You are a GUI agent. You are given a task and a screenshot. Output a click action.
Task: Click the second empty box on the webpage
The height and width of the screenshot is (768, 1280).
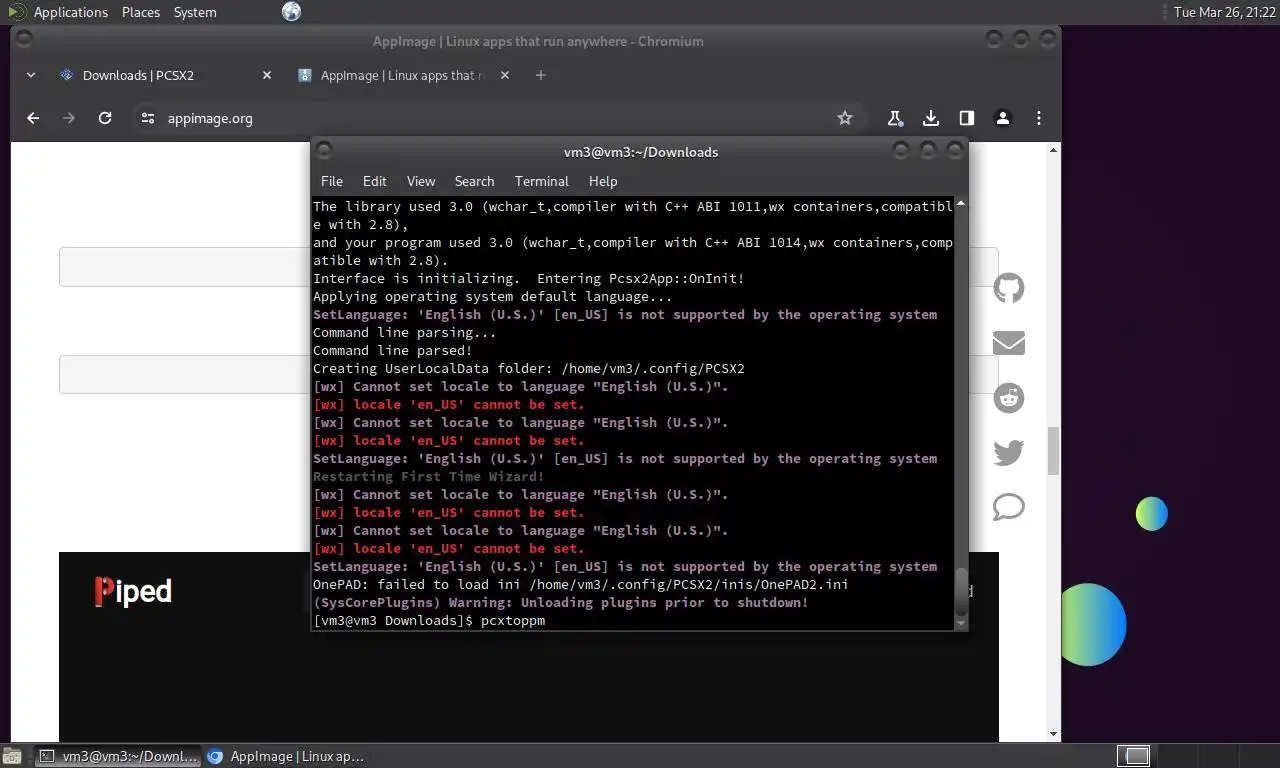point(185,374)
